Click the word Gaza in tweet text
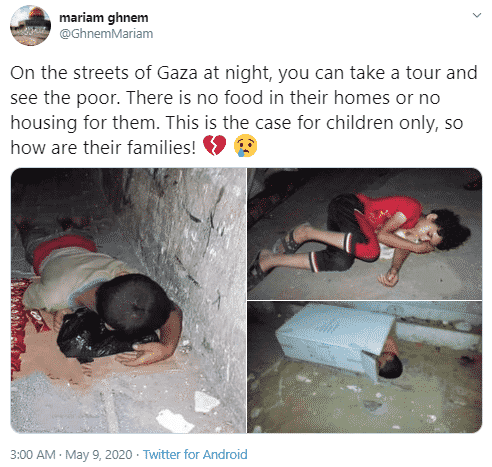The width and height of the screenshot is (492, 467). [x=177, y=73]
